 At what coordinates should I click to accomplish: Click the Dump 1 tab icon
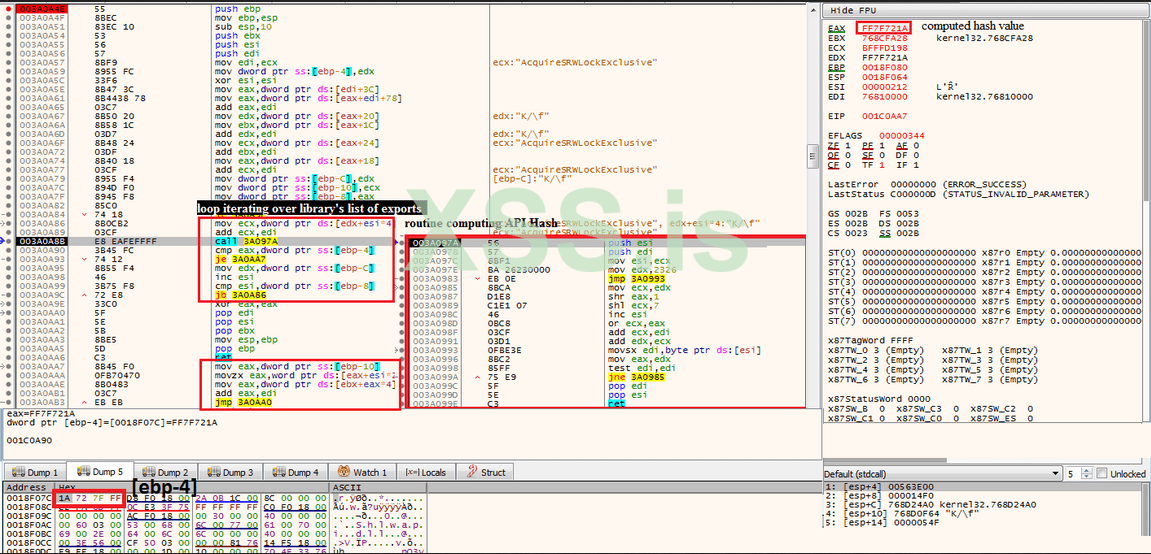(16, 472)
